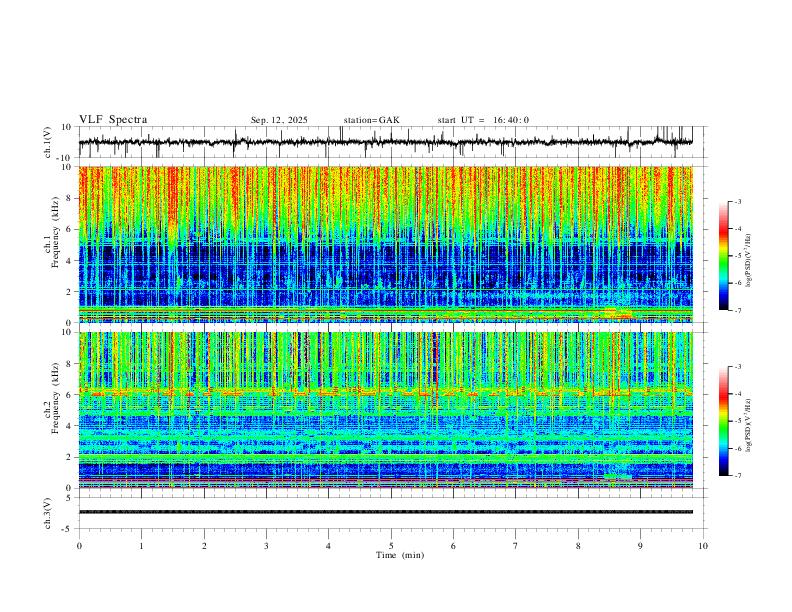Click the ch.1 spectrogram panel
Screen dimensions: 792x612
[x=386, y=244]
